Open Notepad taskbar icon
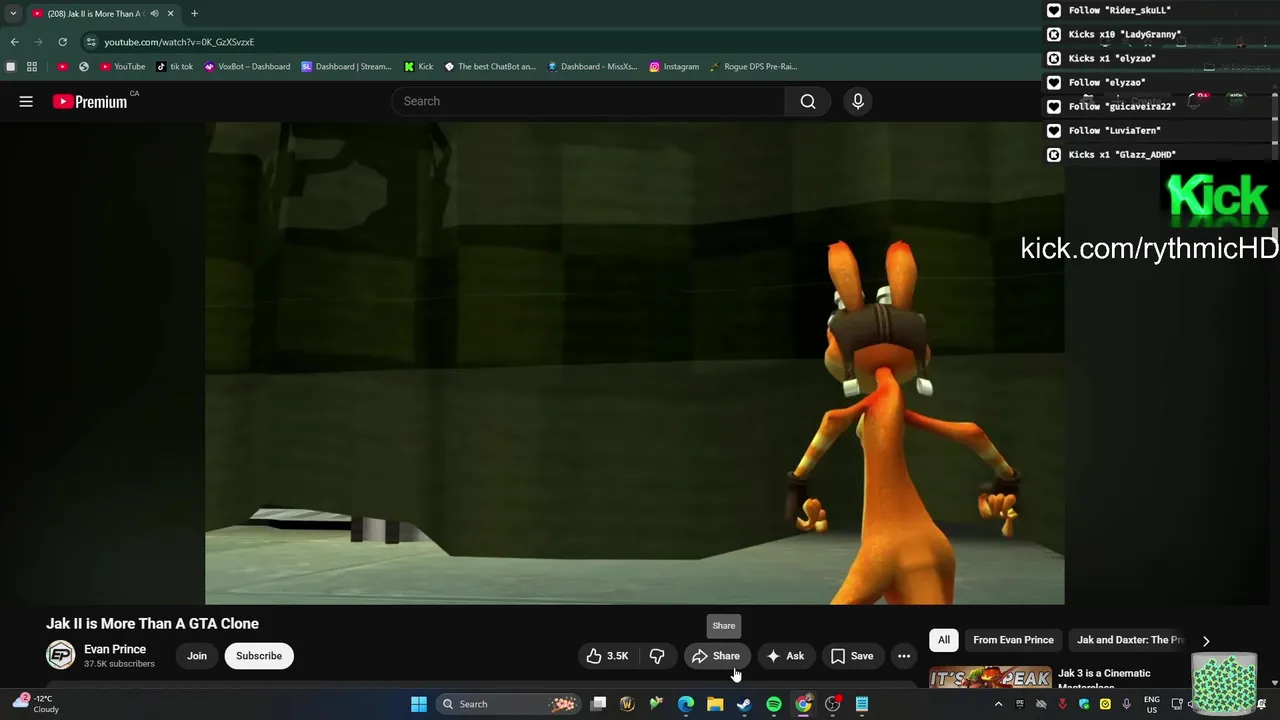1280x720 pixels. pos(861,704)
